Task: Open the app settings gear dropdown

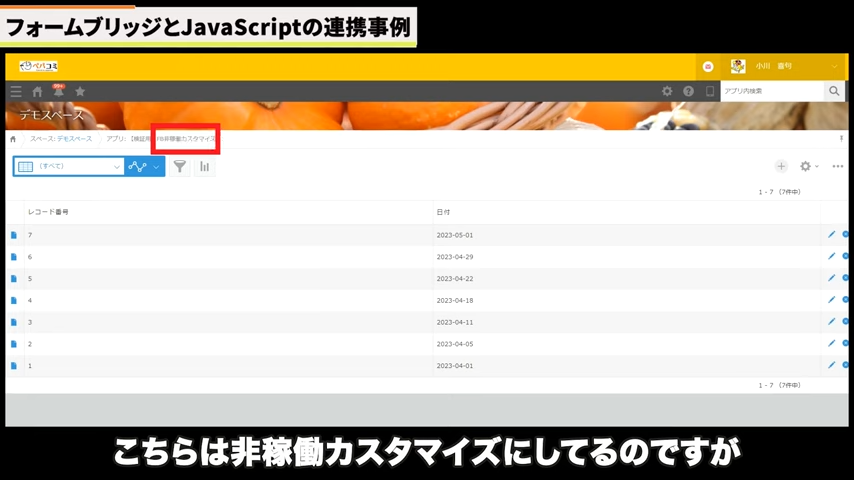Action: pos(809,167)
